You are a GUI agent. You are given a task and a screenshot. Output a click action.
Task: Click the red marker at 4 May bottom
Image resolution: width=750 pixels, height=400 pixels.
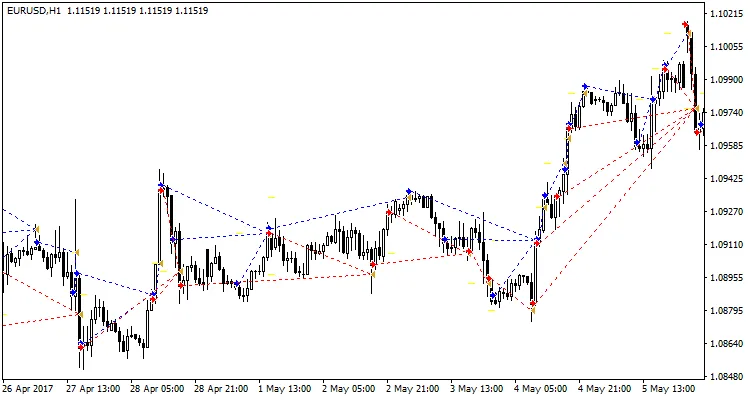[x=533, y=303]
